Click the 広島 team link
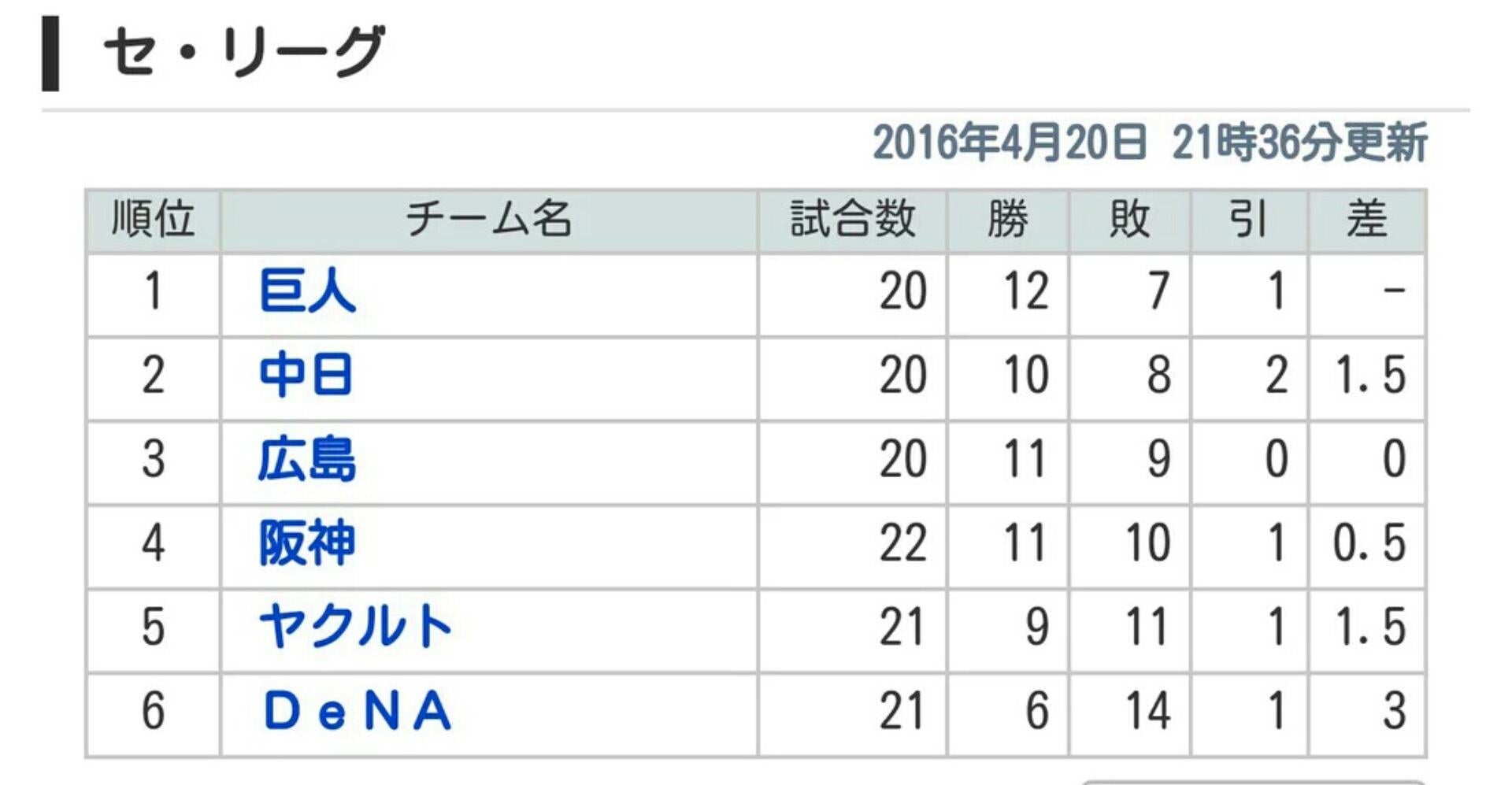The height and width of the screenshot is (785, 1512). [x=307, y=460]
